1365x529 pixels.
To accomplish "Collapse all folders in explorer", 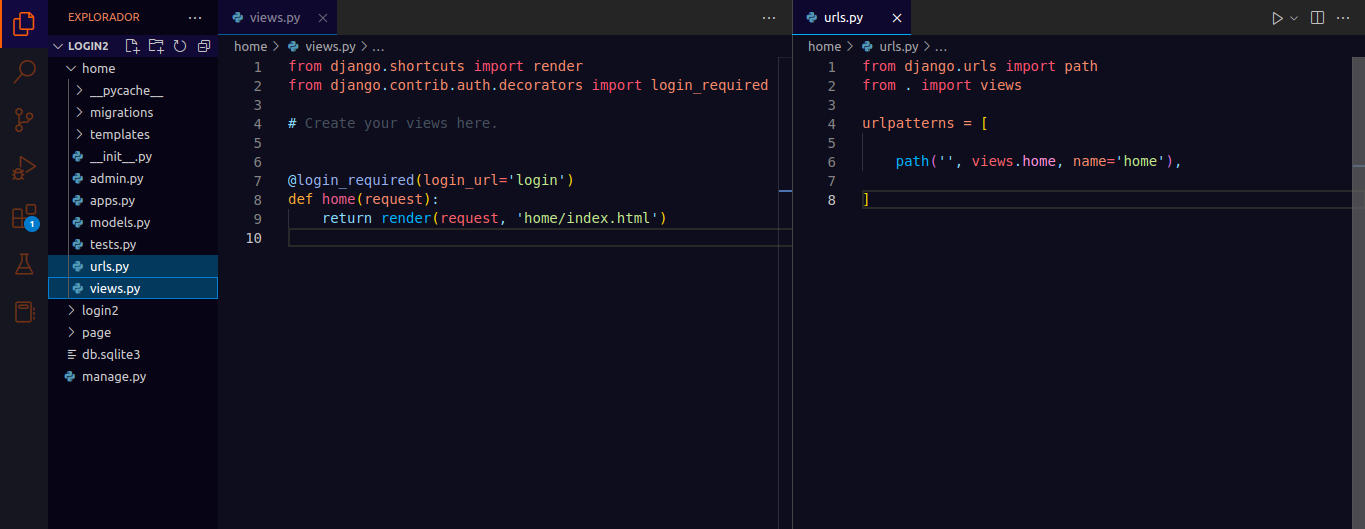I will click(204, 46).
